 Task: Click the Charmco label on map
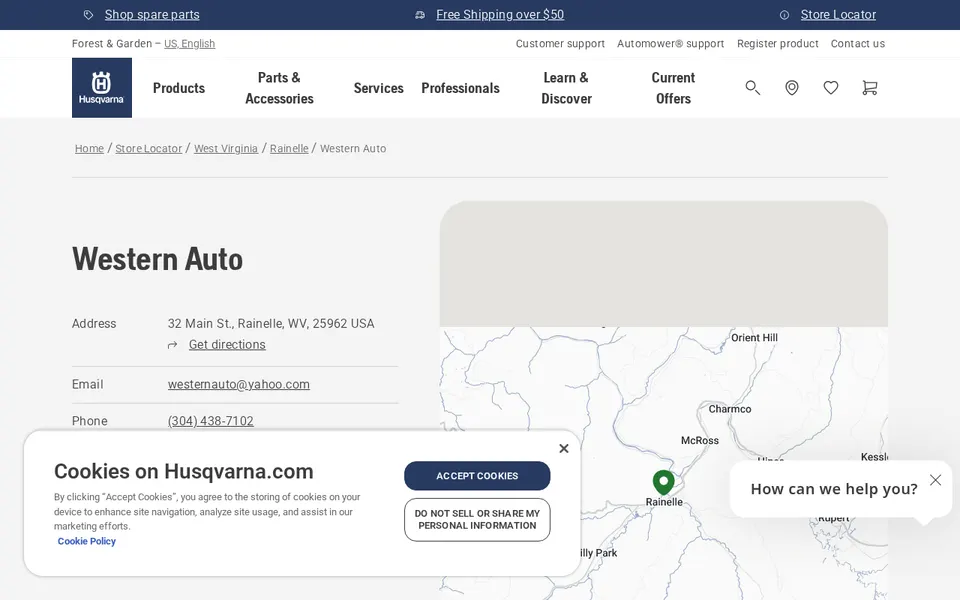click(x=730, y=409)
